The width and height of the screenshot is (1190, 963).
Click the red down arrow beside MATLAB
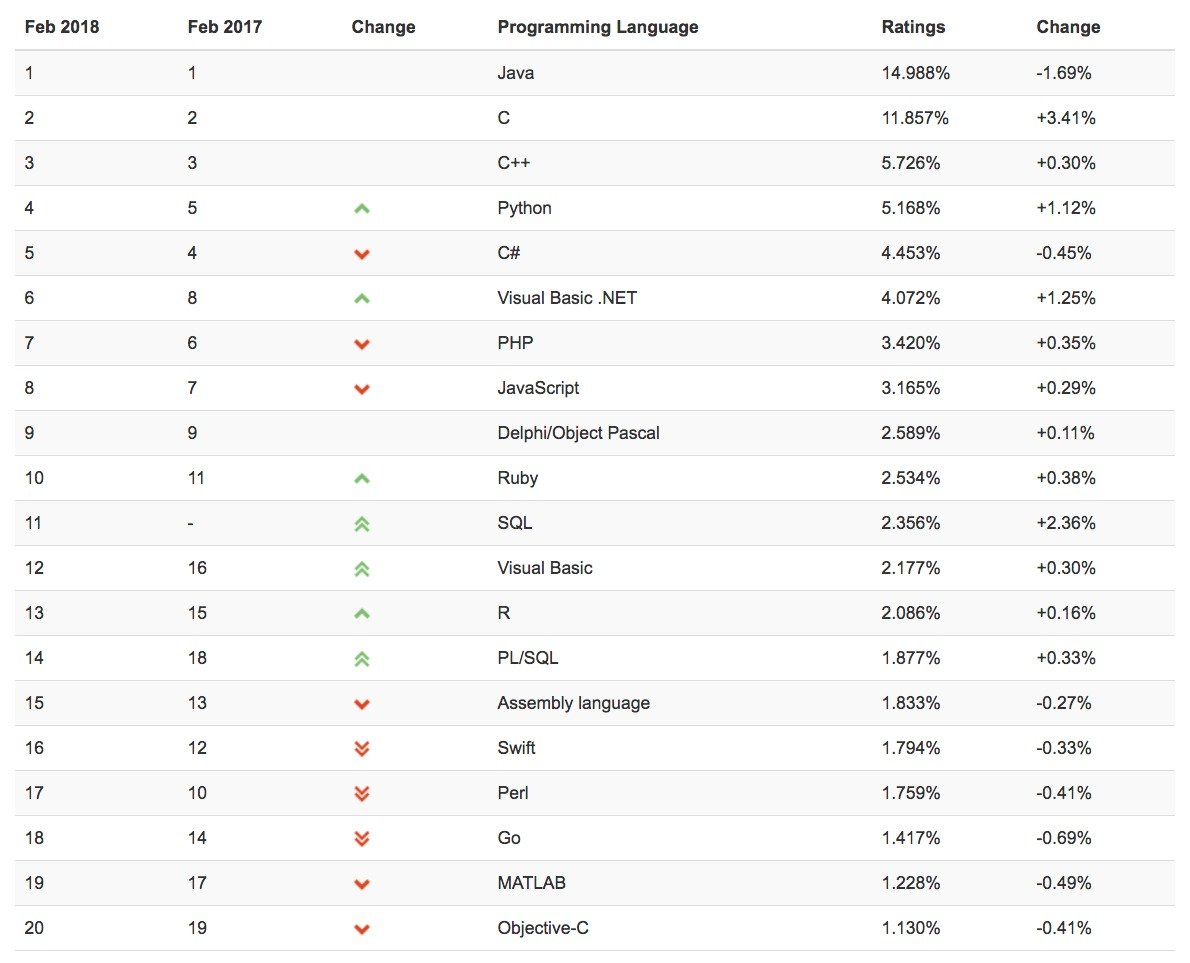362,884
